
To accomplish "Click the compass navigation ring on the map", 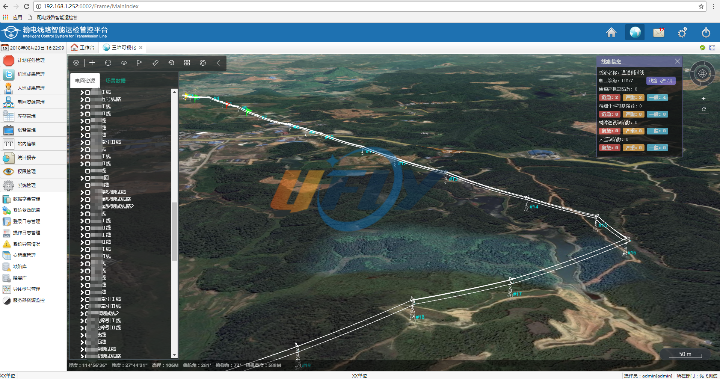I will pyautogui.click(x=702, y=73).
